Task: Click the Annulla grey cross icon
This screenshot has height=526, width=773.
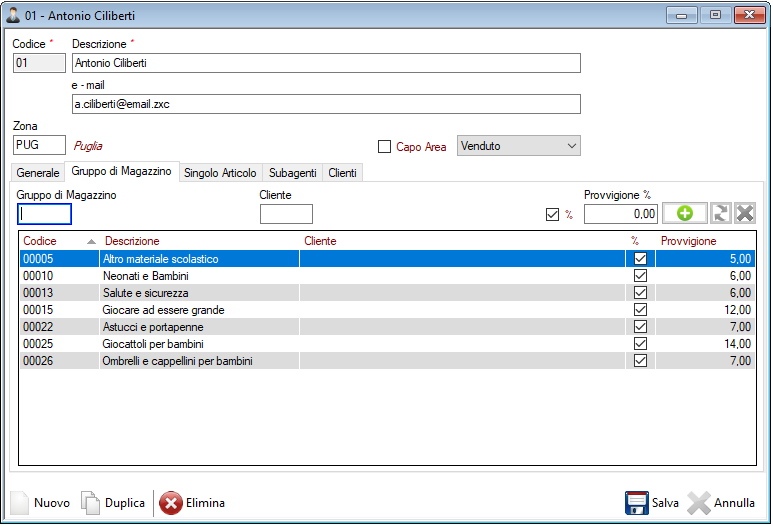Action: [x=699, y=503]
